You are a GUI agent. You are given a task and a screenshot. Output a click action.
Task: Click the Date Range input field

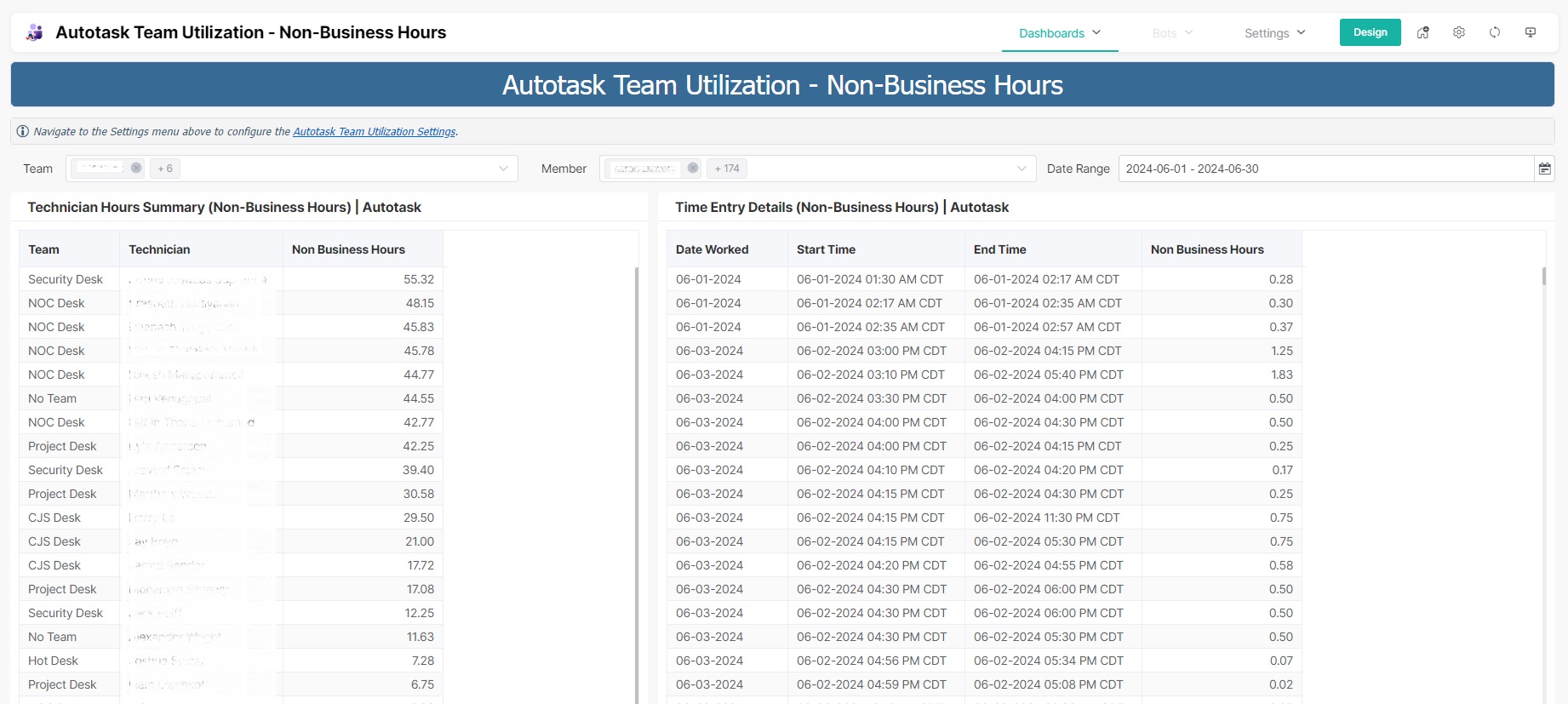[x=1325, y=169]
